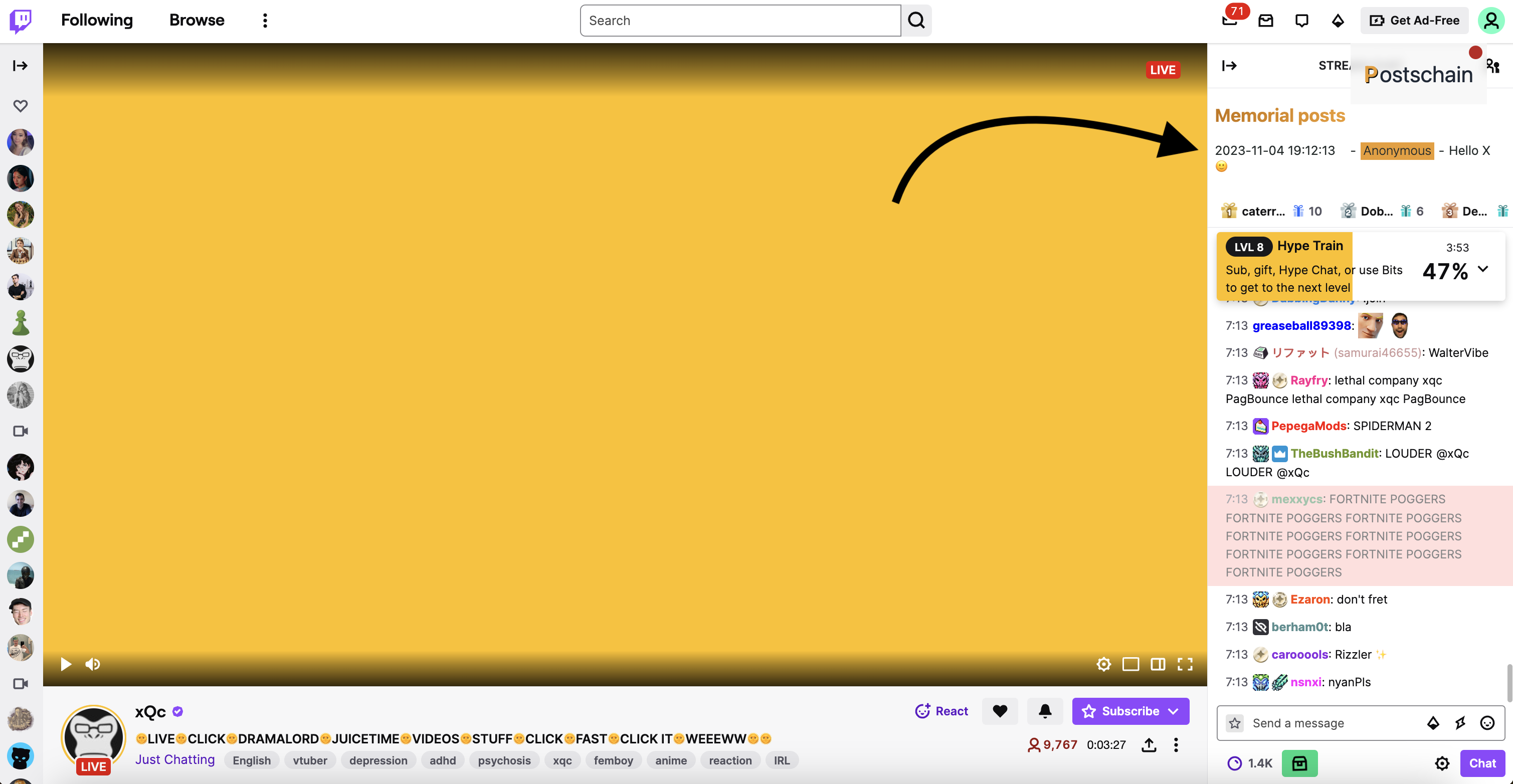The height and width of the screenshot is (784, 1513).
Task: Open Whispers chat bubble icon
Action: click(x=1301, y=21)
